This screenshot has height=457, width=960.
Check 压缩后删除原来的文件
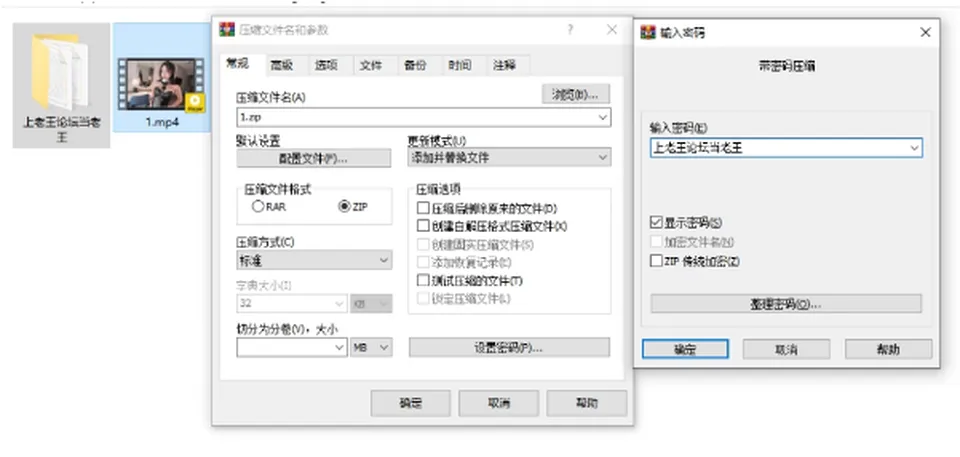tap(423, 208)
